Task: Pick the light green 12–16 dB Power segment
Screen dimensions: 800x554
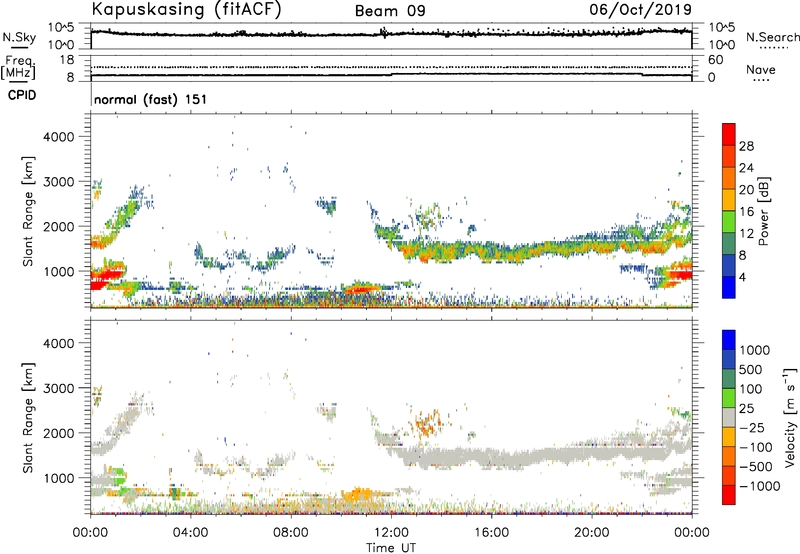Action: tap(729, 222)
